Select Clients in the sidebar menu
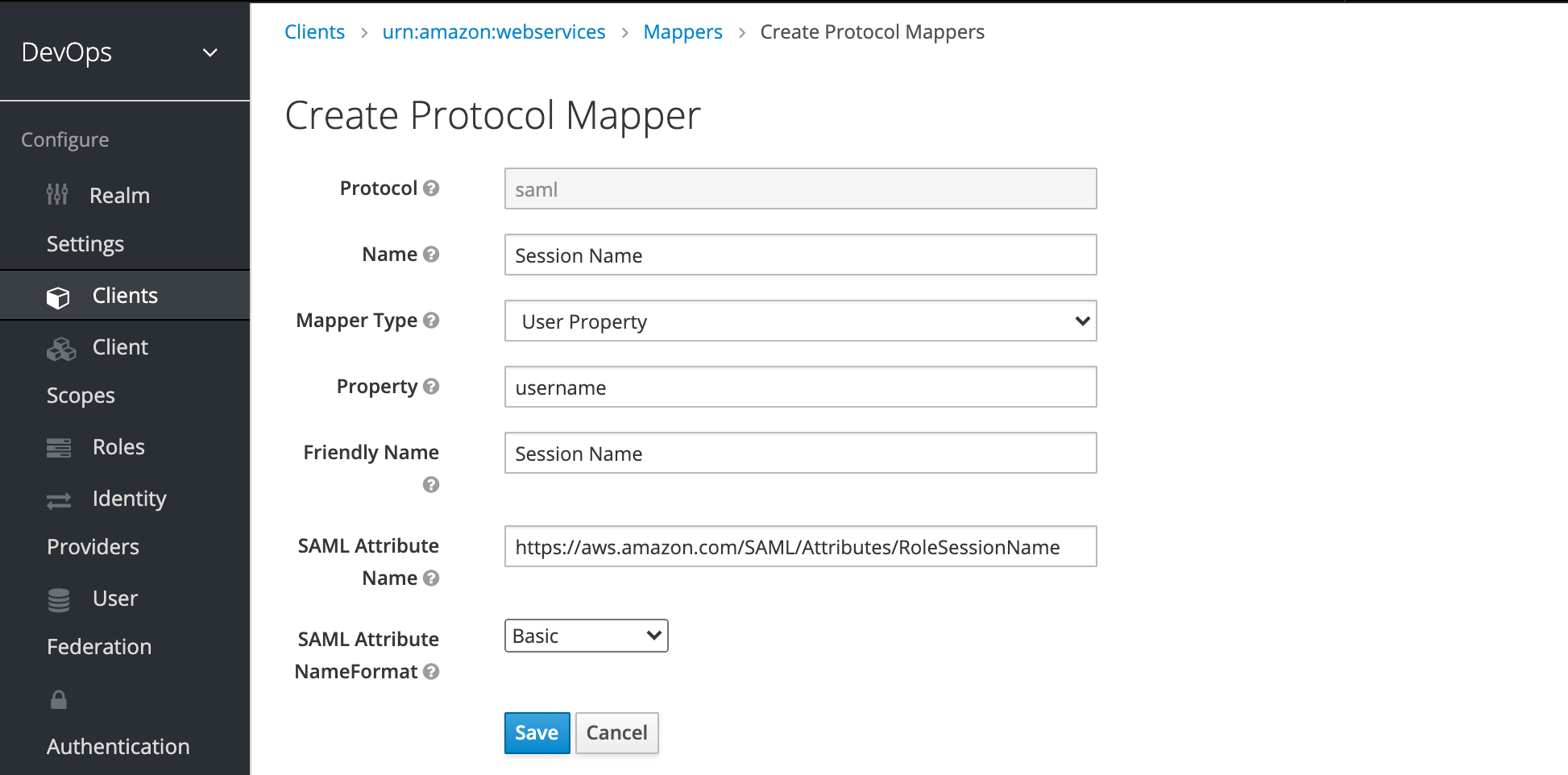The height and width of the screenshot is (775, 1568). [125, 295]
